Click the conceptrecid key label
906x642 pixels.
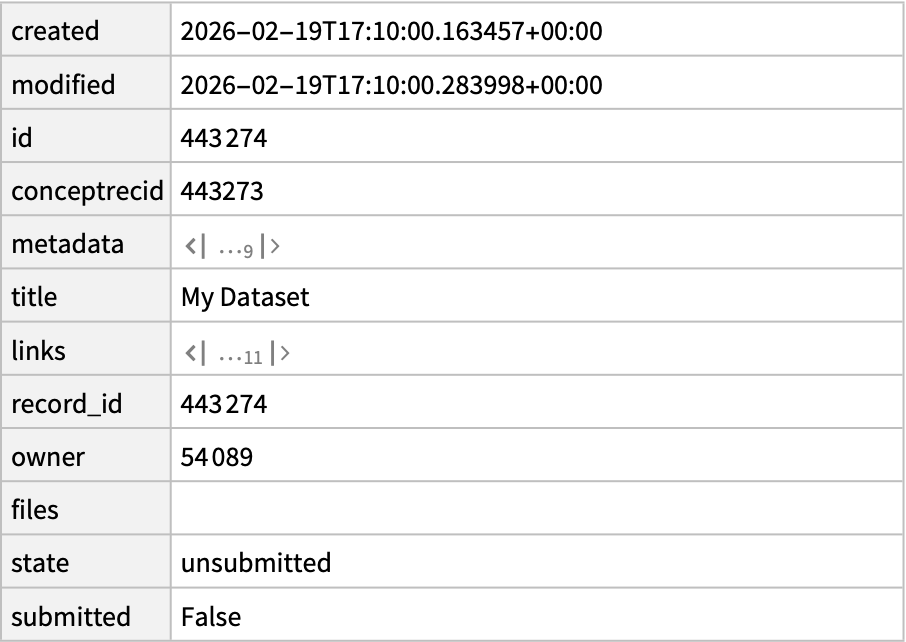(x=87, y=191)
